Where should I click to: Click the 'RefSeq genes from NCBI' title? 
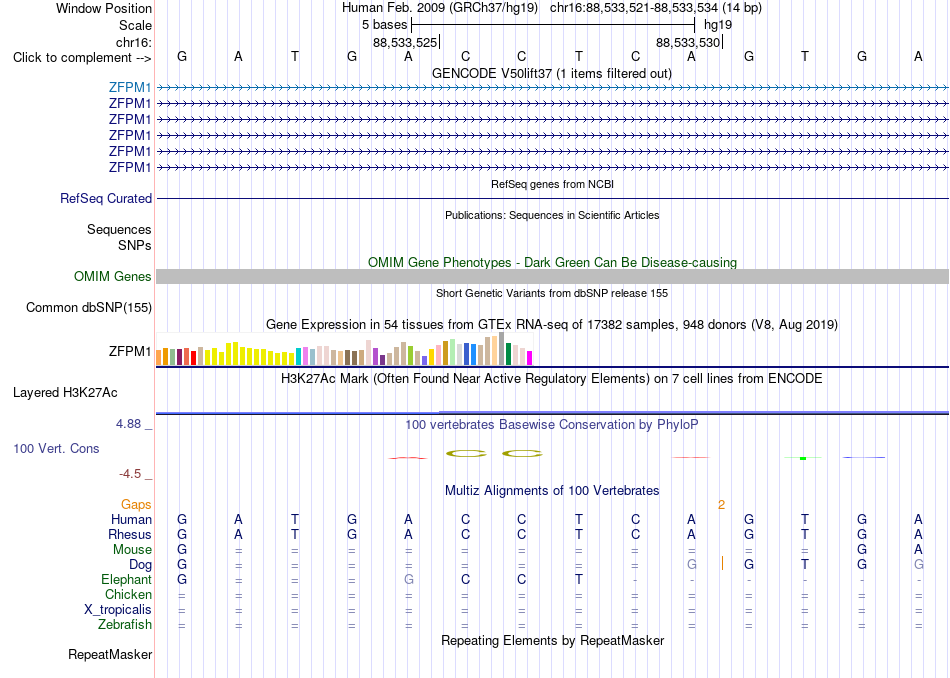552,184
